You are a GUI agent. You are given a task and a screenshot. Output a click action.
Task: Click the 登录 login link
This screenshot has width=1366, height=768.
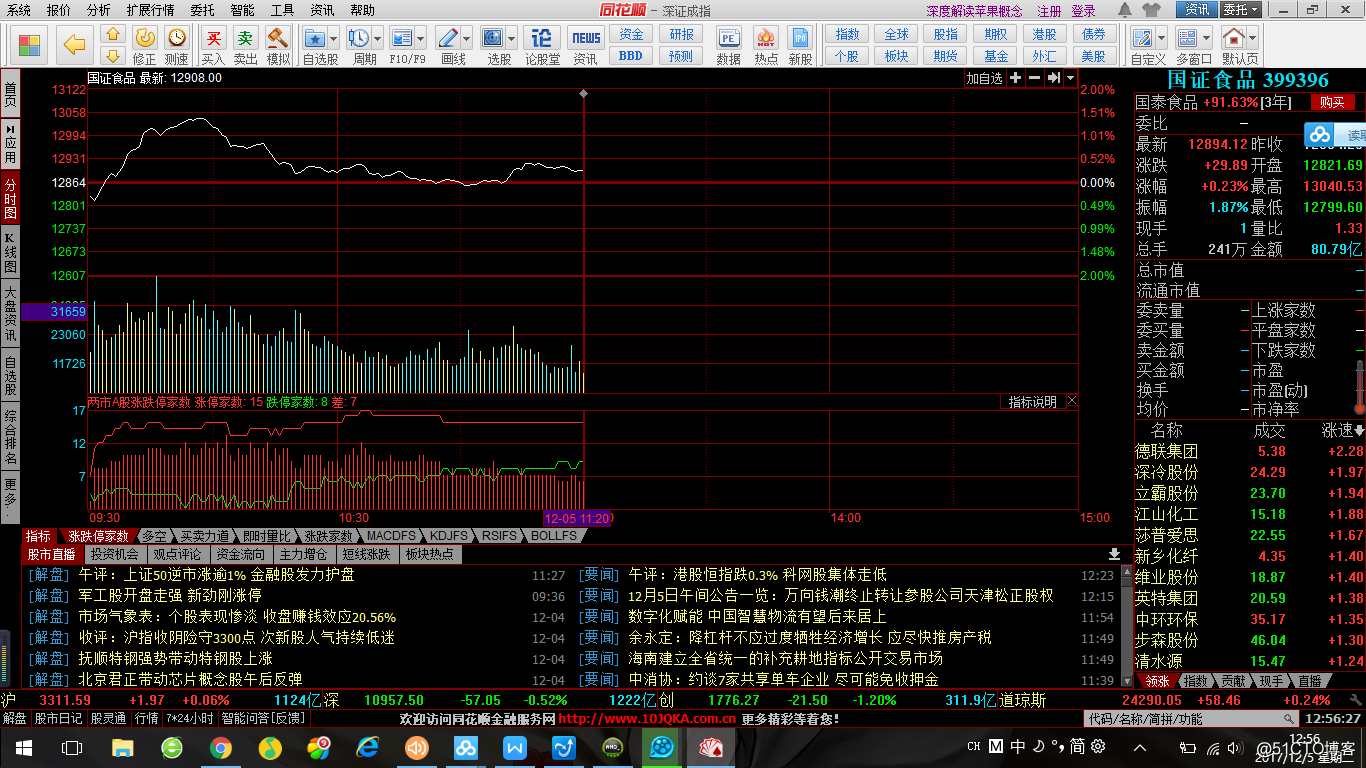pos(1083,11)
